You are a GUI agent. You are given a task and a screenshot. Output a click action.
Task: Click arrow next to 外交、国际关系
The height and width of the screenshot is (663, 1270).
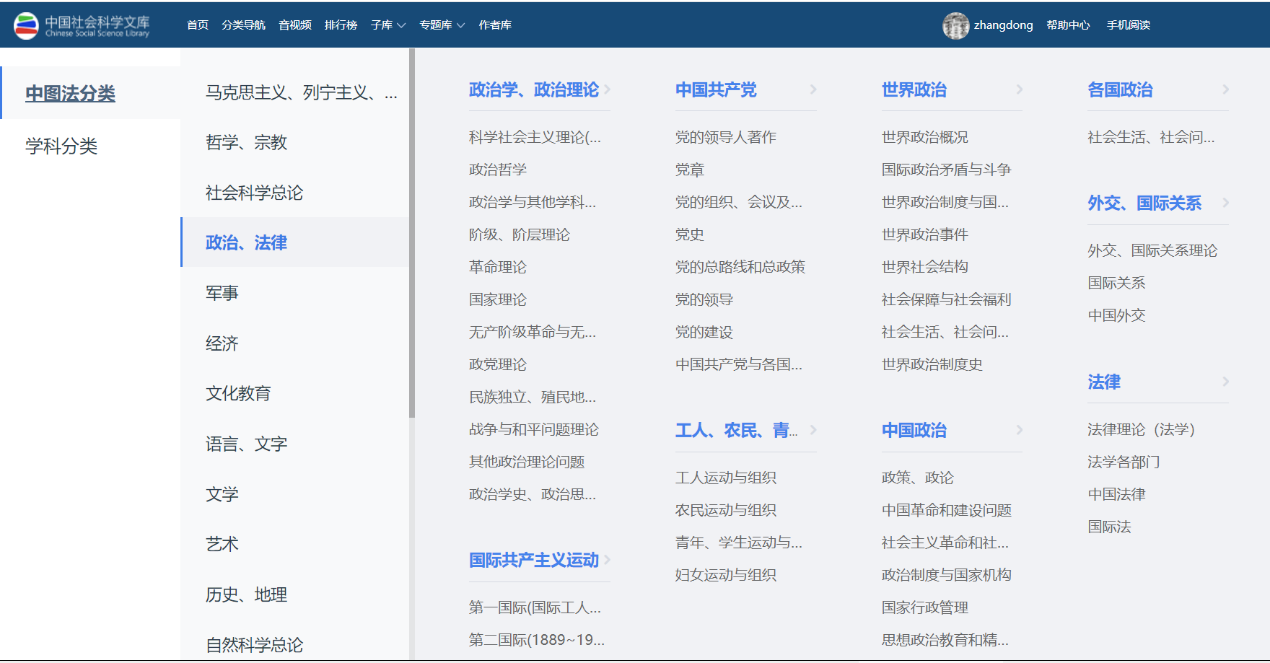(1225, 203)
